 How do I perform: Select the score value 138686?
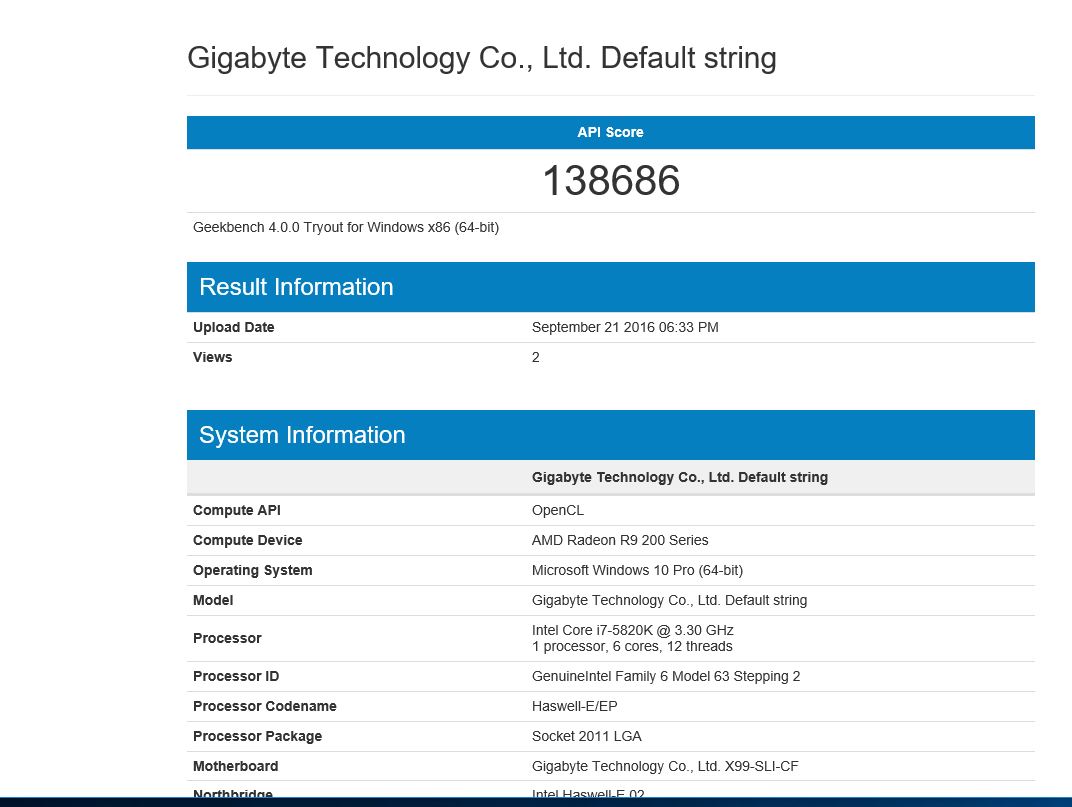pyautogui.click(x=611, y=181)
